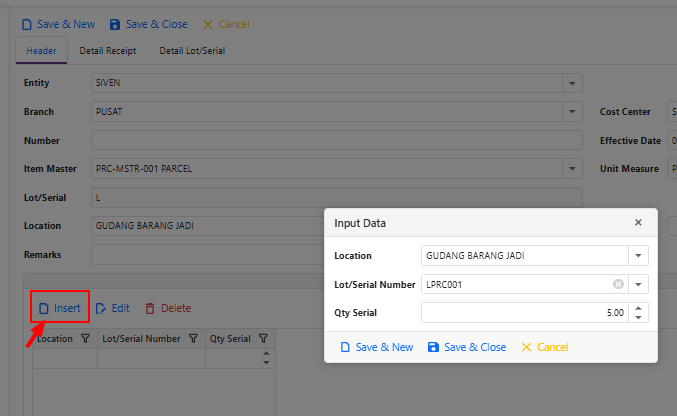The image size is (677, 416).
Task: Click the Remarks input field
Action: 208,254
